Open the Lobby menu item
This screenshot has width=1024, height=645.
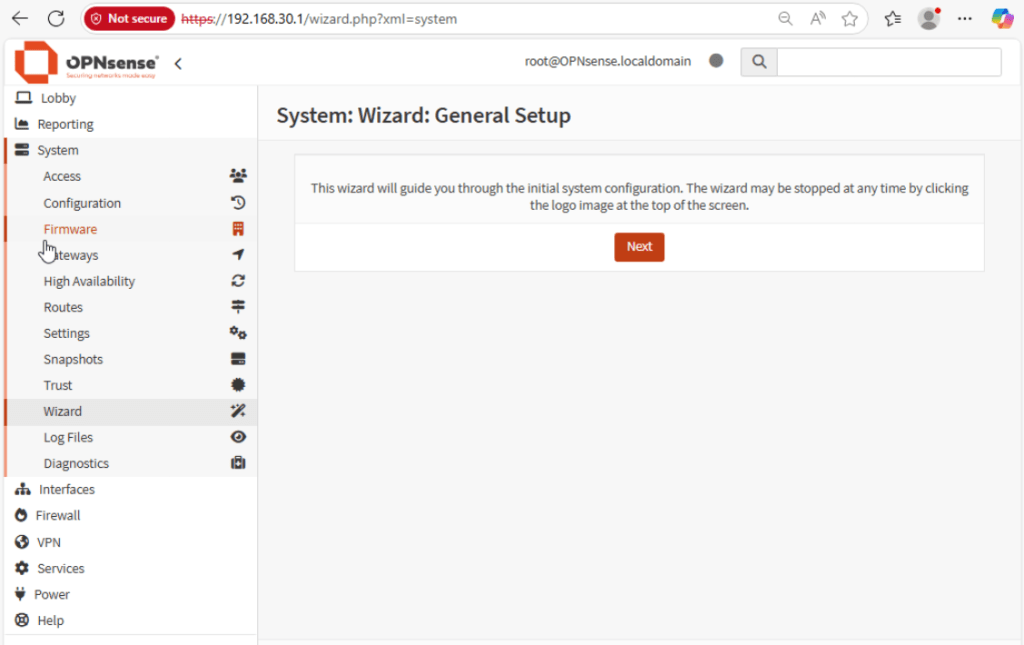[x=58, y=98]
